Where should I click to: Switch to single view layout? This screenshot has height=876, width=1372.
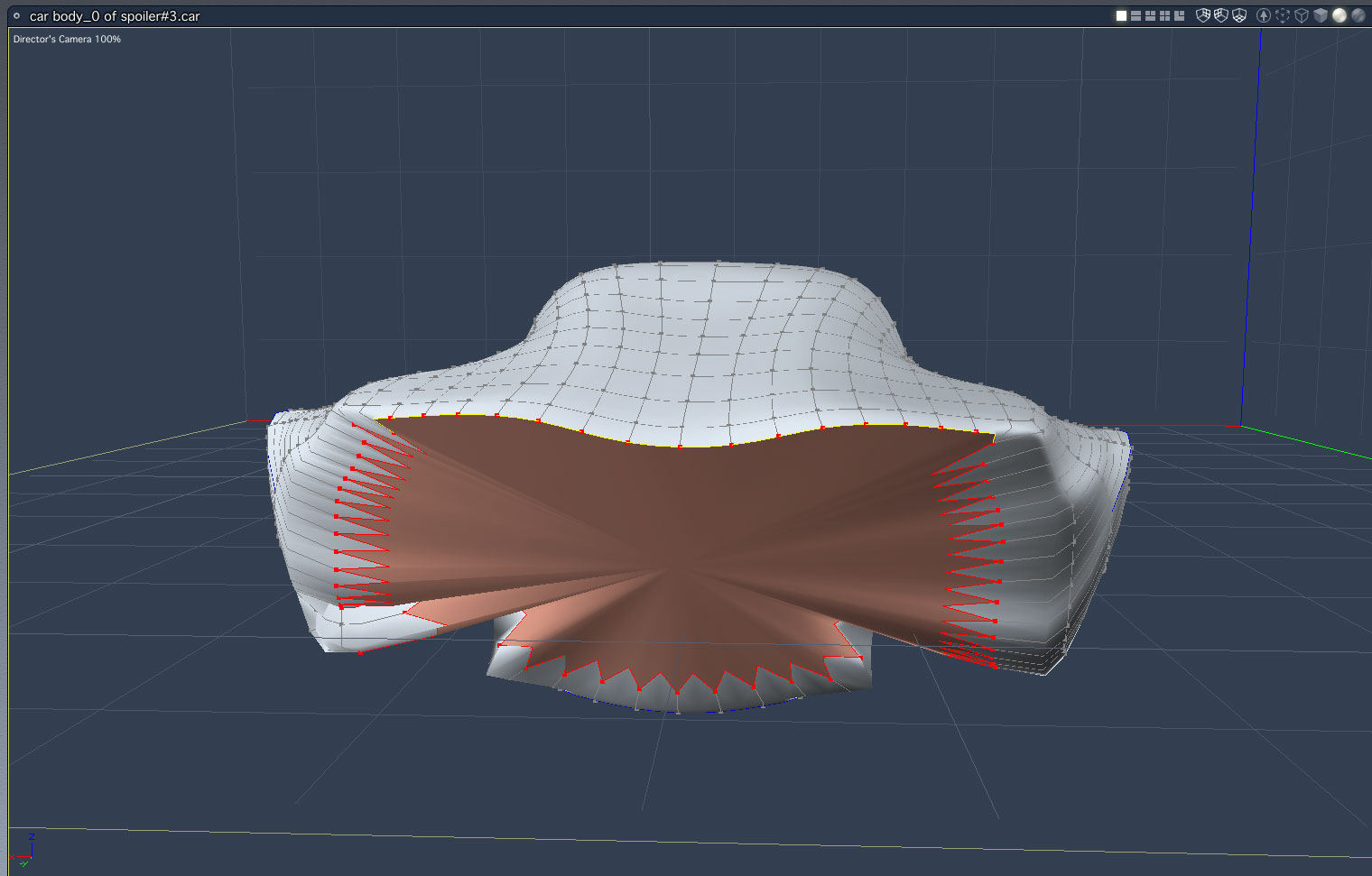(x=1121, y=15)
